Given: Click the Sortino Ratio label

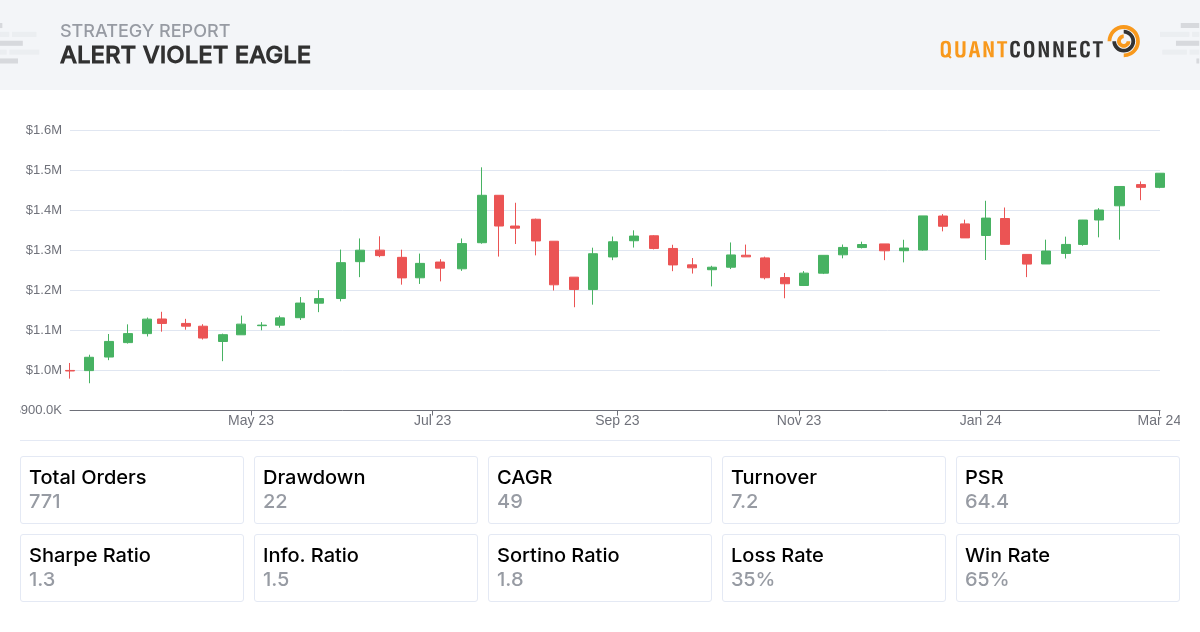Looking at the screenshot, I should [x=558, y=555].
